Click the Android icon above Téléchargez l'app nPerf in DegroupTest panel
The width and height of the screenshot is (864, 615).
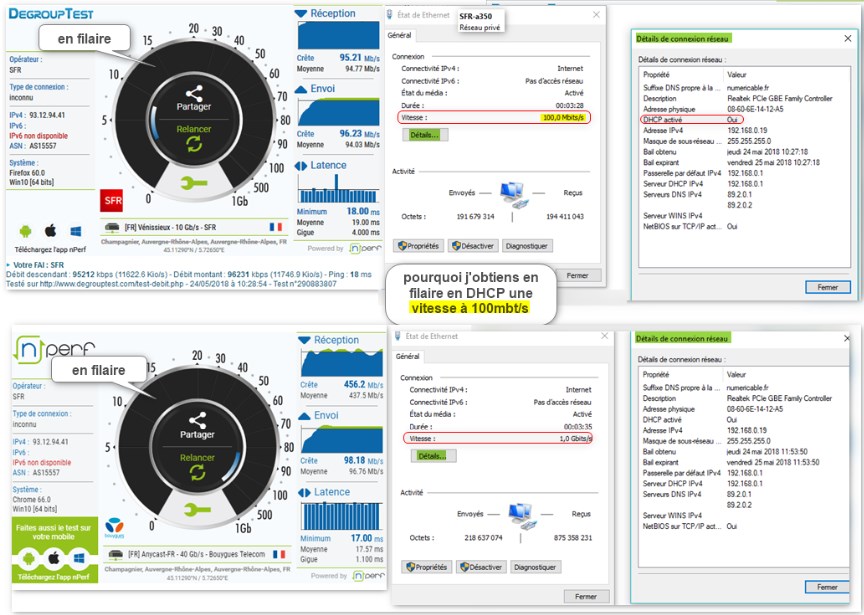coord(25,231)
